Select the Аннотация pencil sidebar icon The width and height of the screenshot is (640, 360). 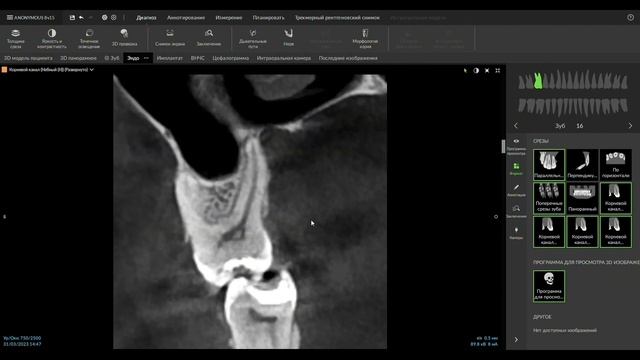click(x=516, y=191)
